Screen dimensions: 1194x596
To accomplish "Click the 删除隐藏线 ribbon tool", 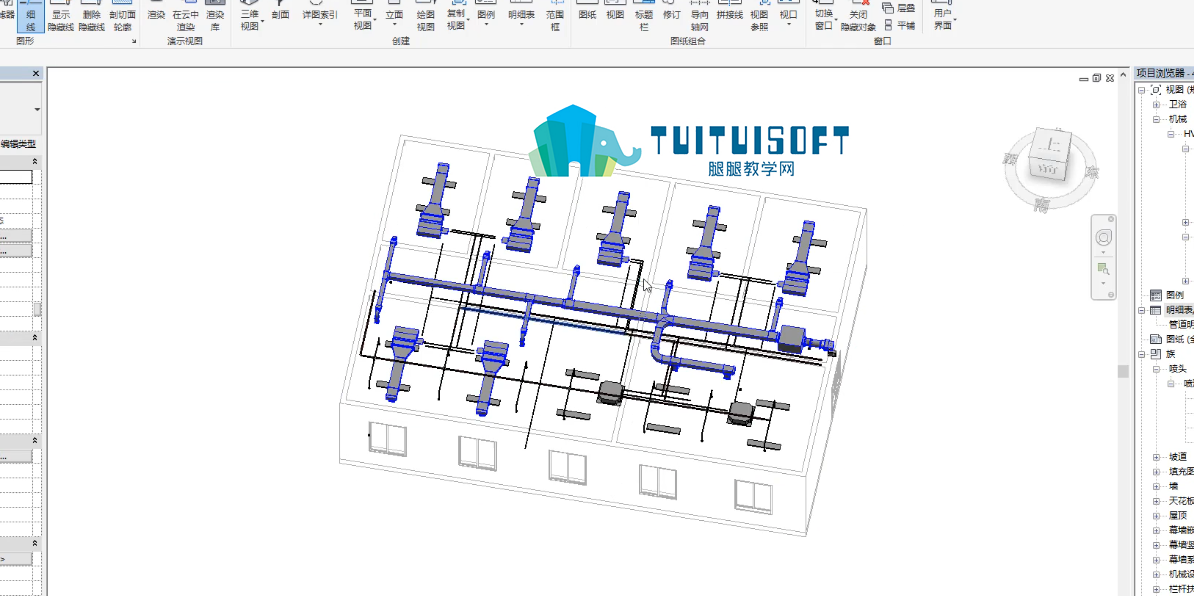I will tap(91, 16).
